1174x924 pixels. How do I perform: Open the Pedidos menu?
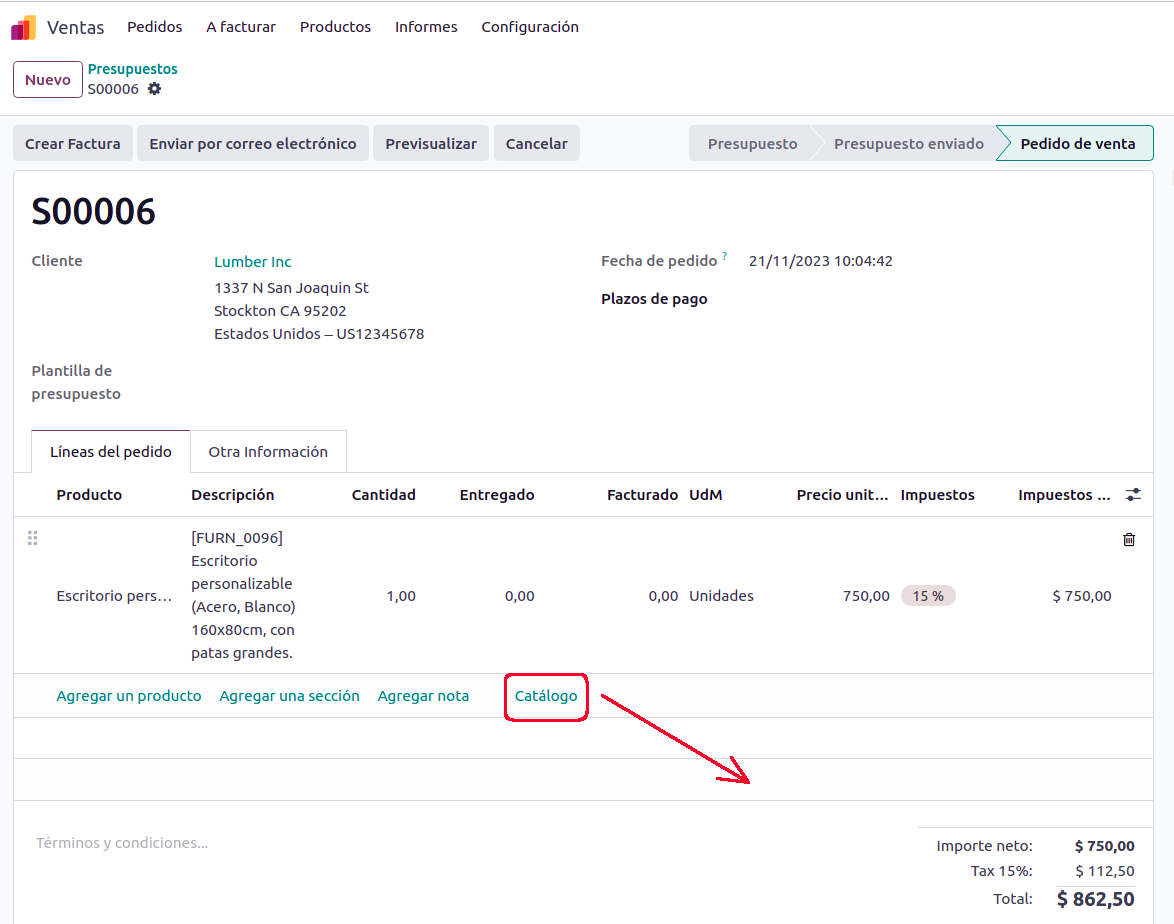(155, 27)
